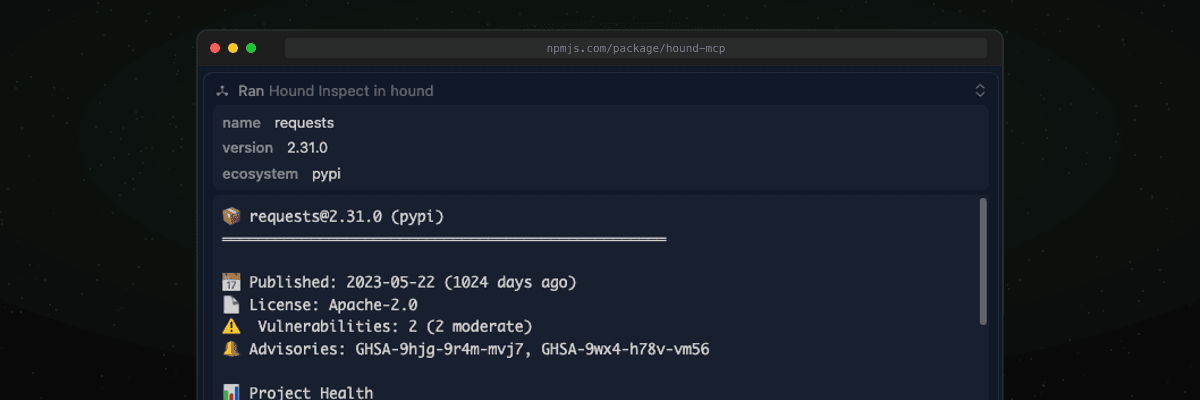Click the bell icon beside Advisories

coord(231,349)
